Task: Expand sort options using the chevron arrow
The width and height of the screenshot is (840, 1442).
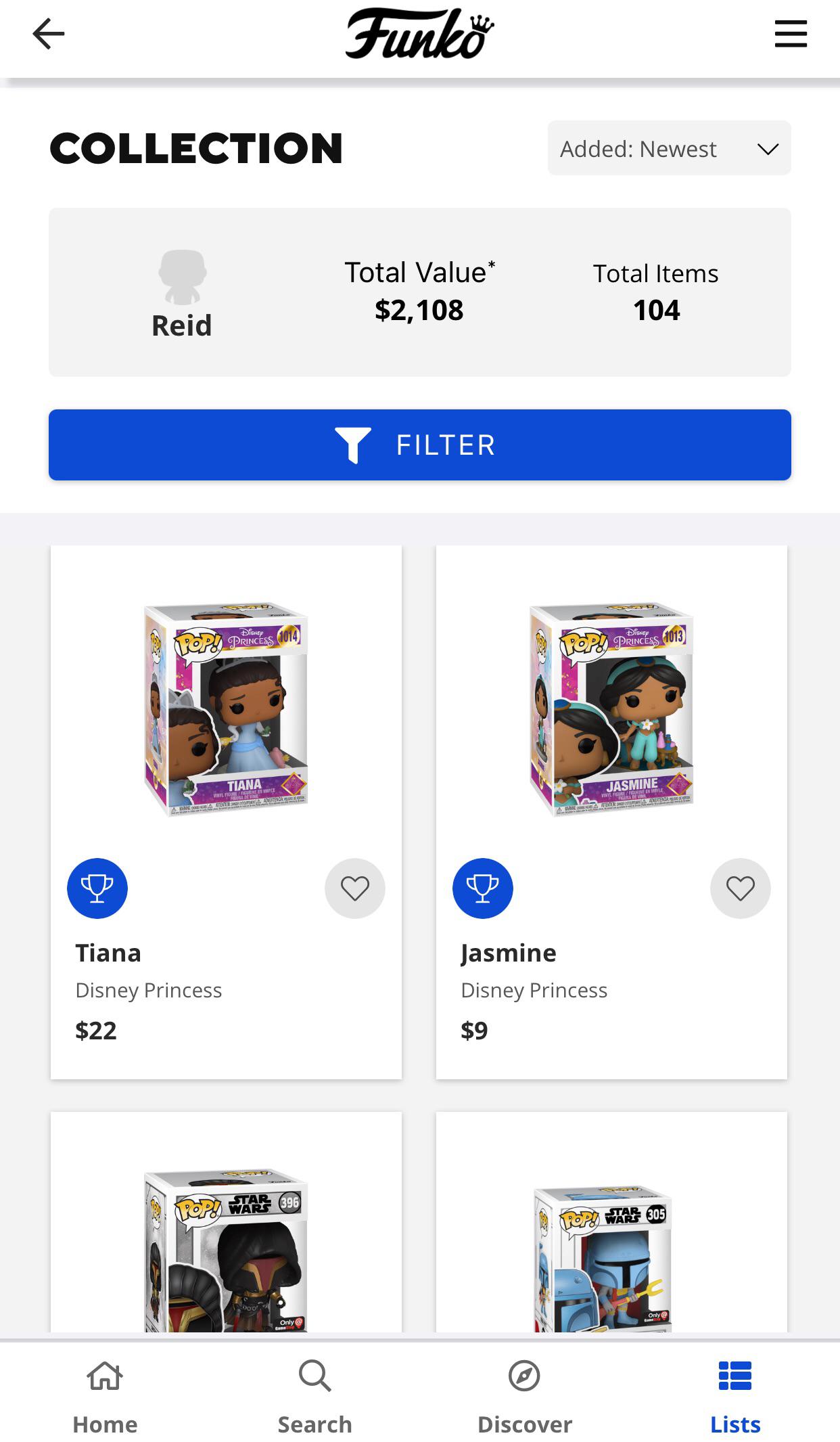Action: pos(768,149)
